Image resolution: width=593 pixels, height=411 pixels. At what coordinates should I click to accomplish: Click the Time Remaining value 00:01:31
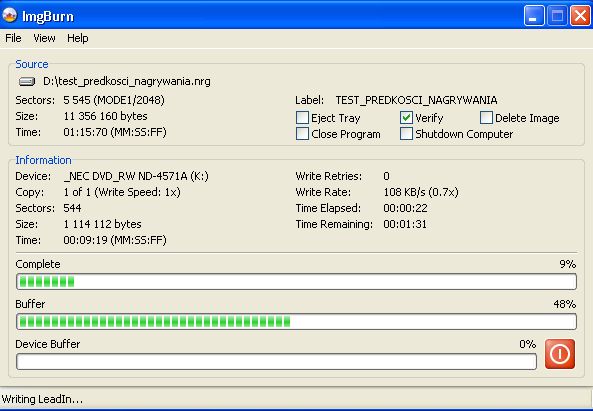click(x=405, y=224)
